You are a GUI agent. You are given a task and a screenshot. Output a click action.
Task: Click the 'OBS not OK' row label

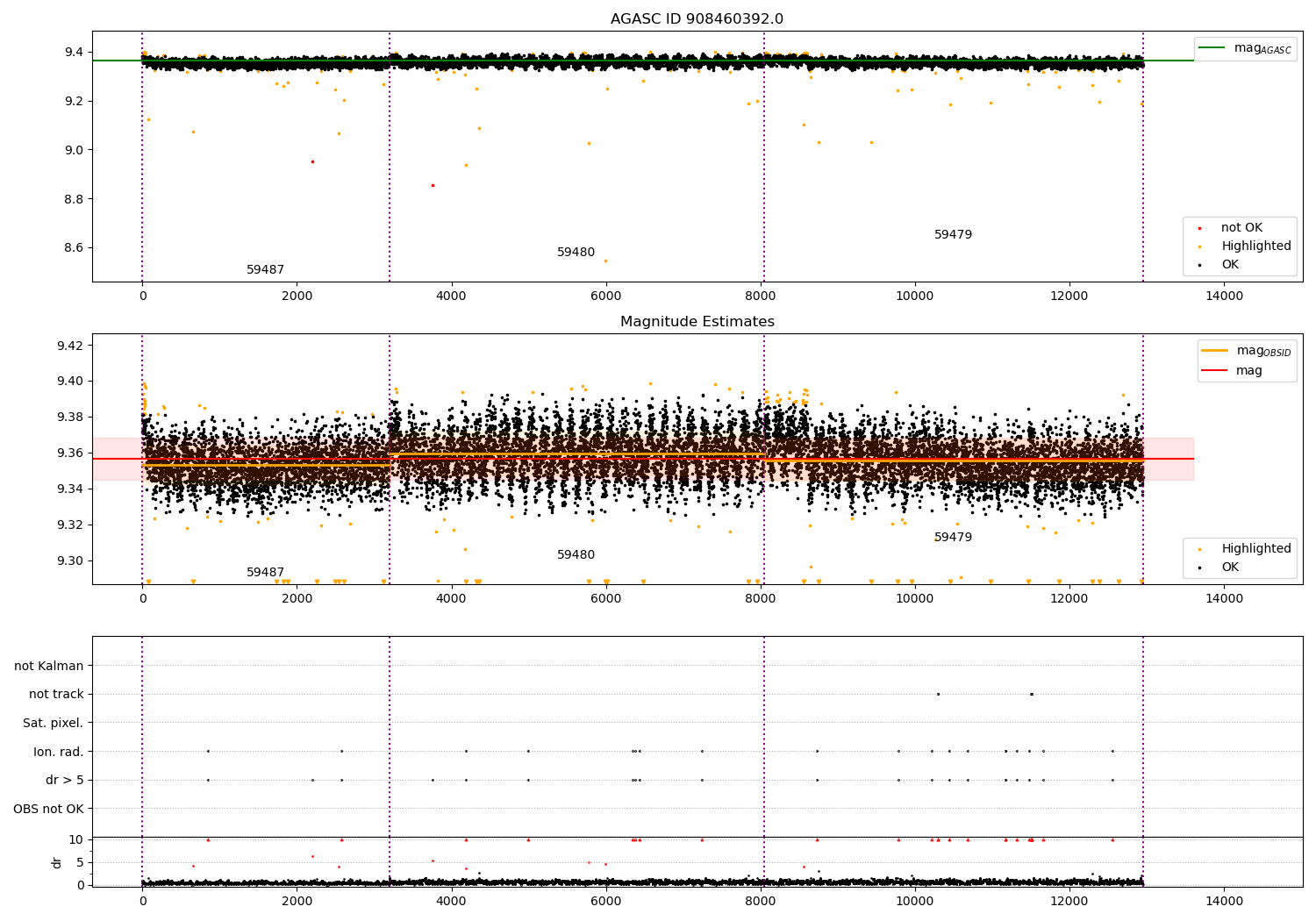49,809
